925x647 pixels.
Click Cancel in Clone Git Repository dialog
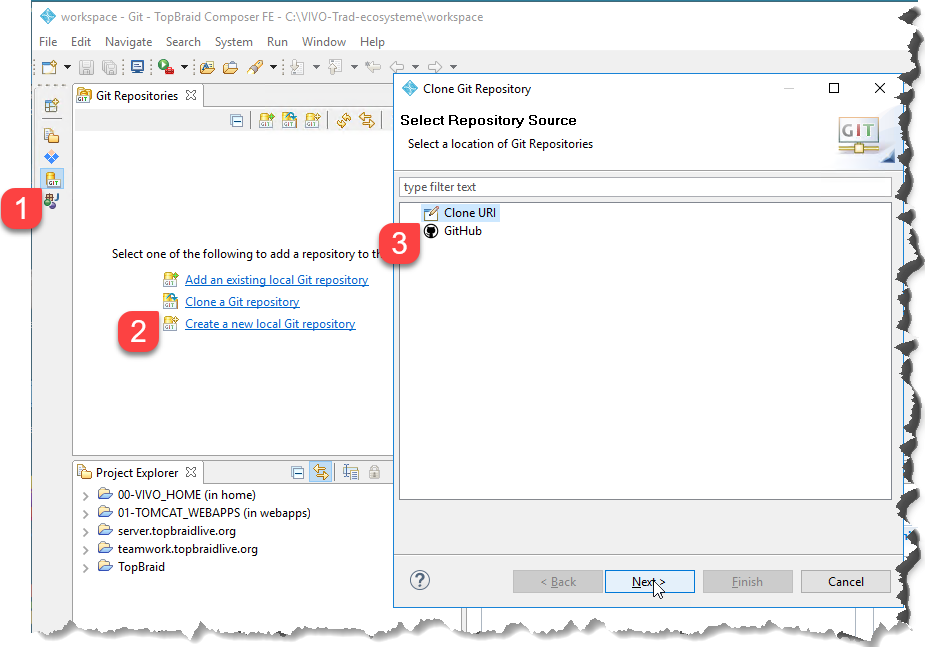click(x=845, y=581)
